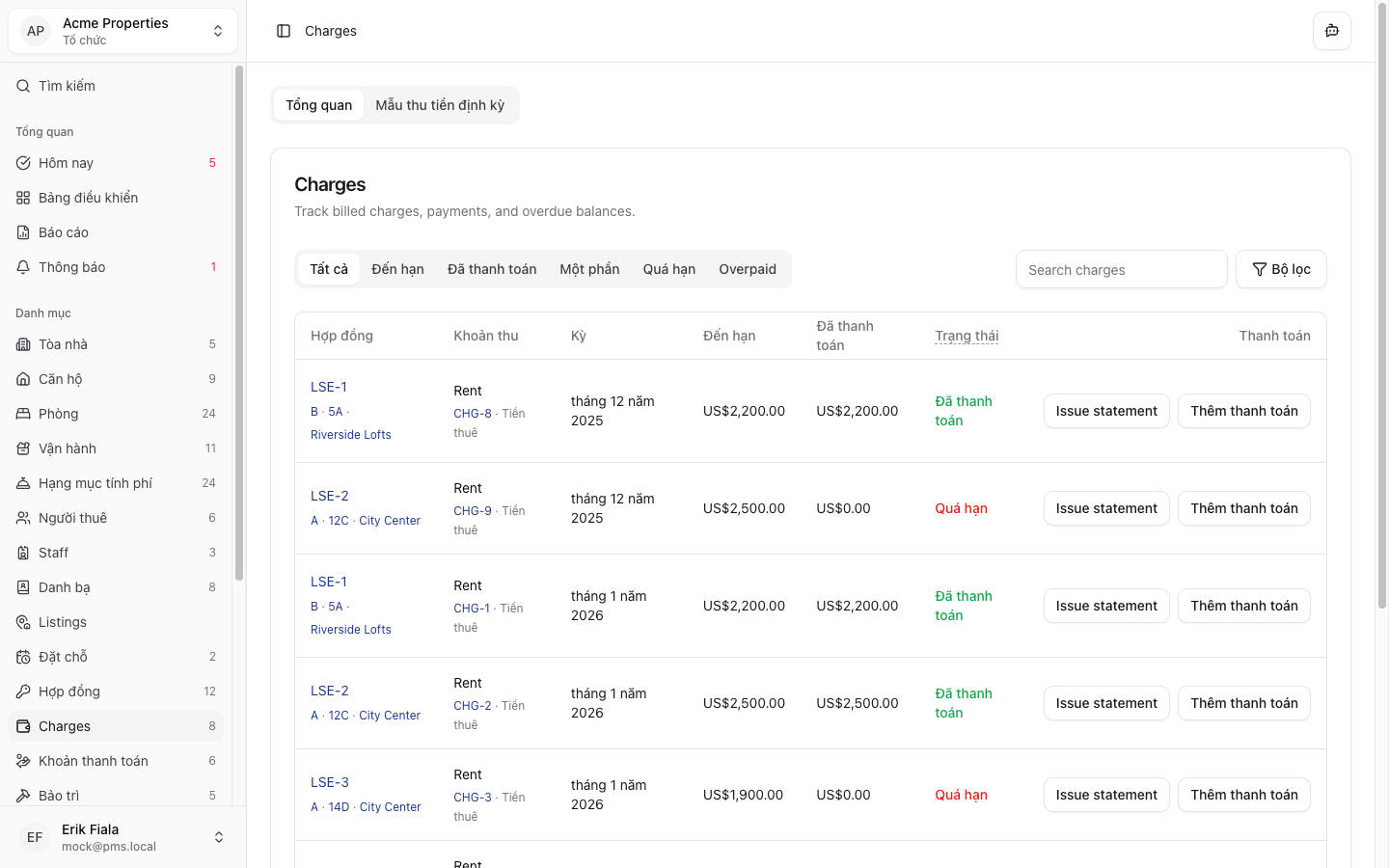Open Khoản thanh toán page
This screenshot has height=868, width=1389.
pyautogui.click(x=93, y=761)
